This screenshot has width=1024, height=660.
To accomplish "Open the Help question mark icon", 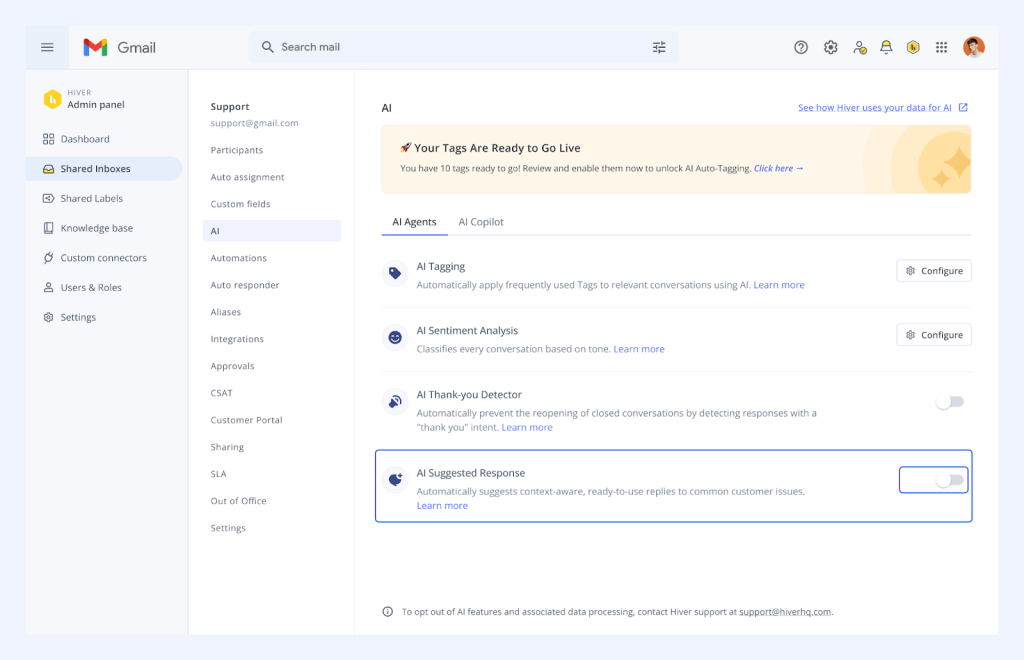I will point(800,47).
